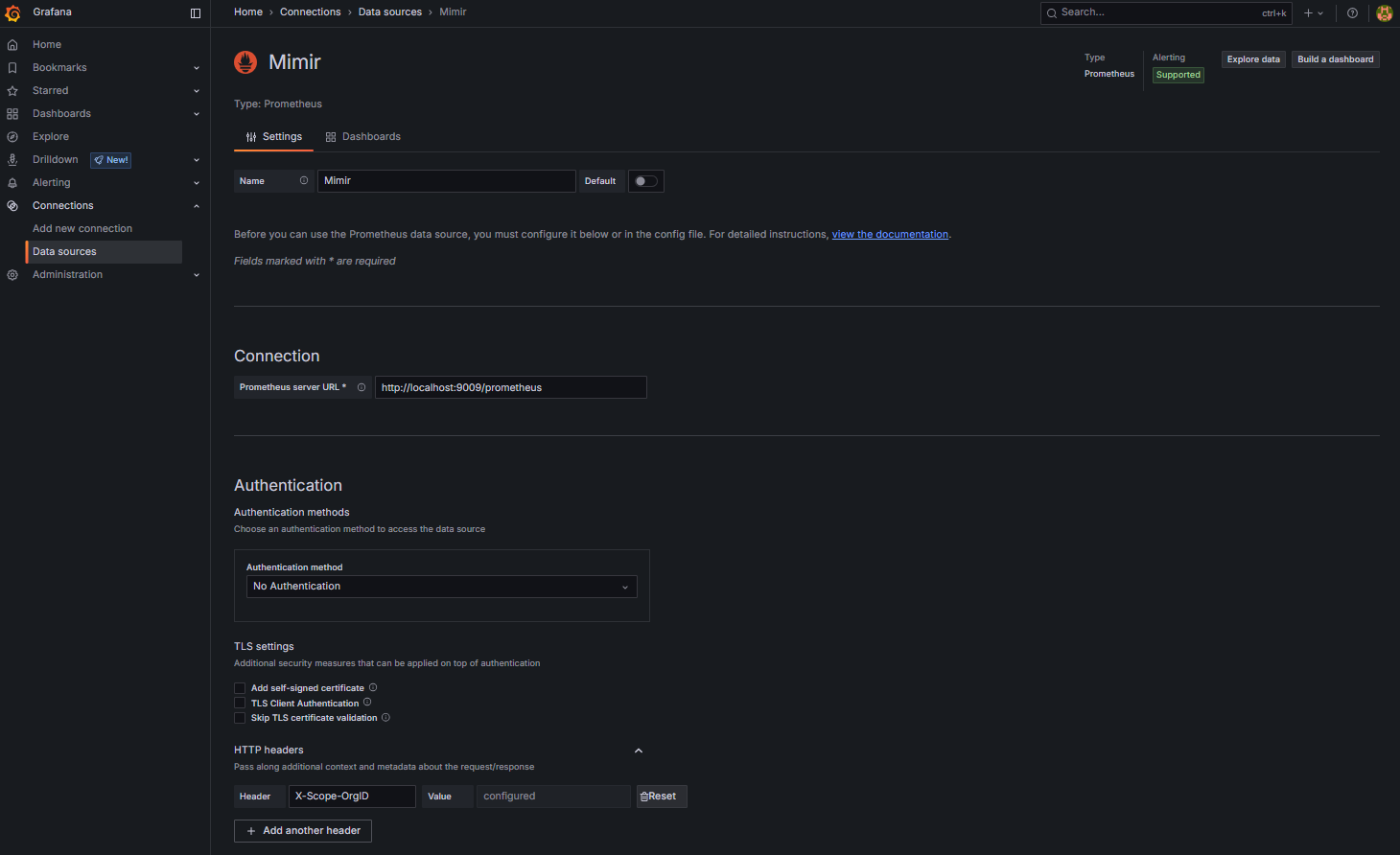The width and height of the screenshot is (1400, 855).
Task: Click the Prometheus server URL field
Action: 510,386
